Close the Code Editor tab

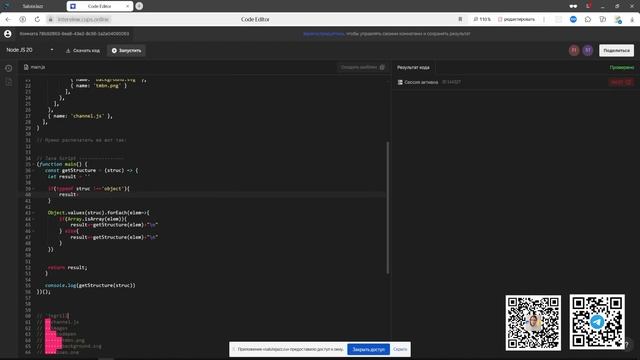[127, 6]
